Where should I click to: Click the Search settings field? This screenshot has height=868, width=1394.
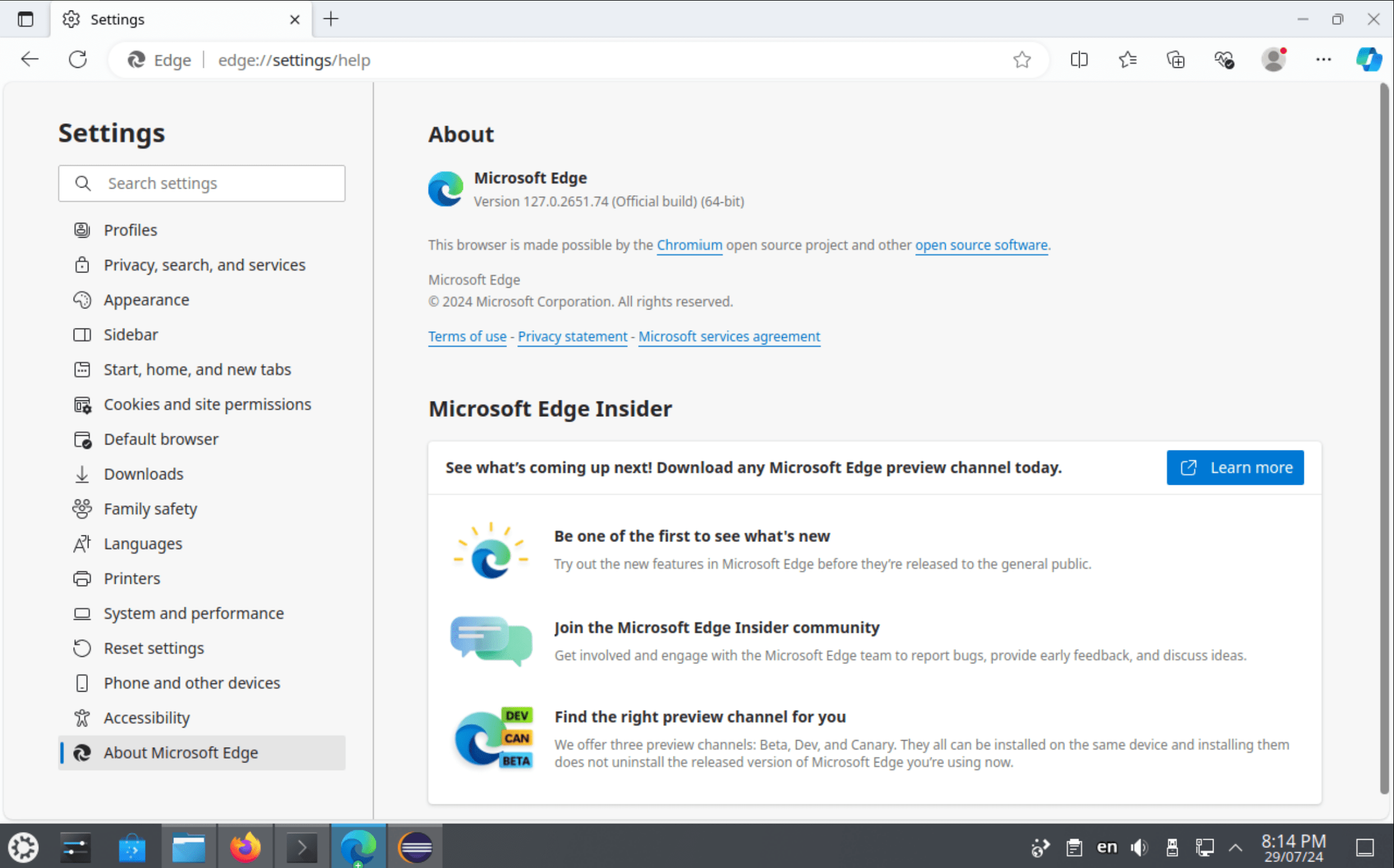coord(202,183)
